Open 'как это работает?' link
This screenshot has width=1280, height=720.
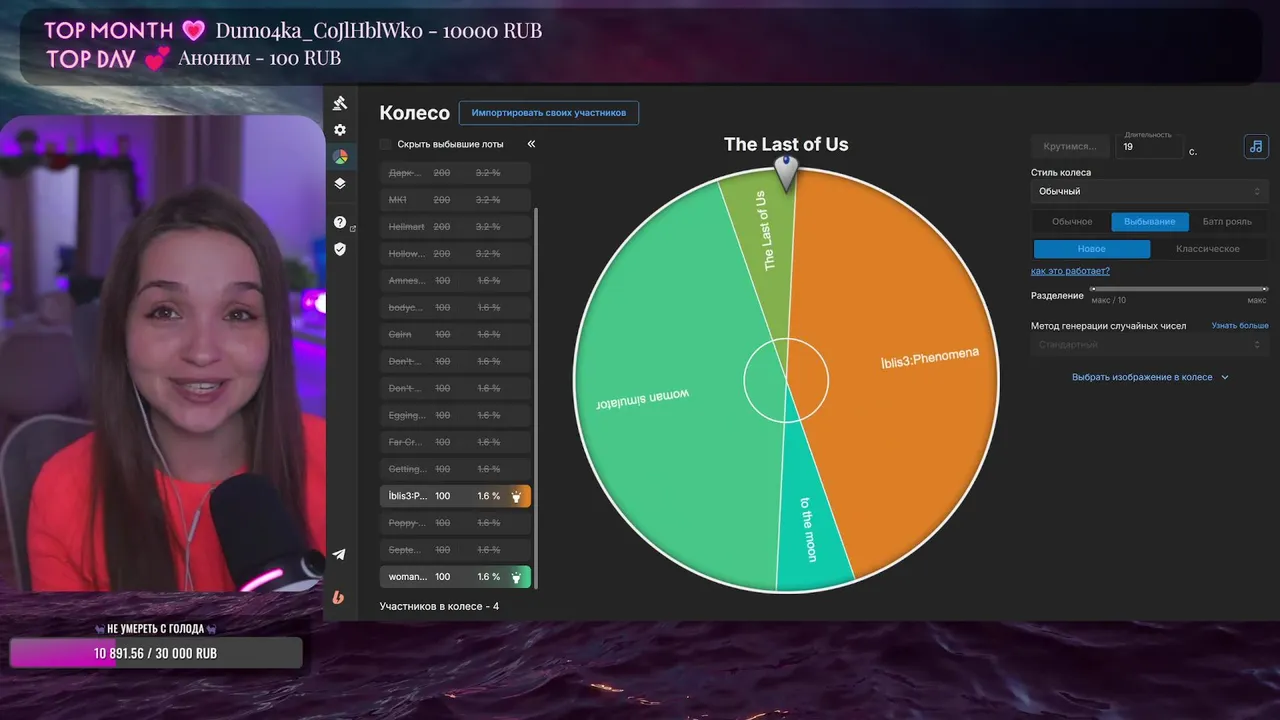coord(1070,271)
